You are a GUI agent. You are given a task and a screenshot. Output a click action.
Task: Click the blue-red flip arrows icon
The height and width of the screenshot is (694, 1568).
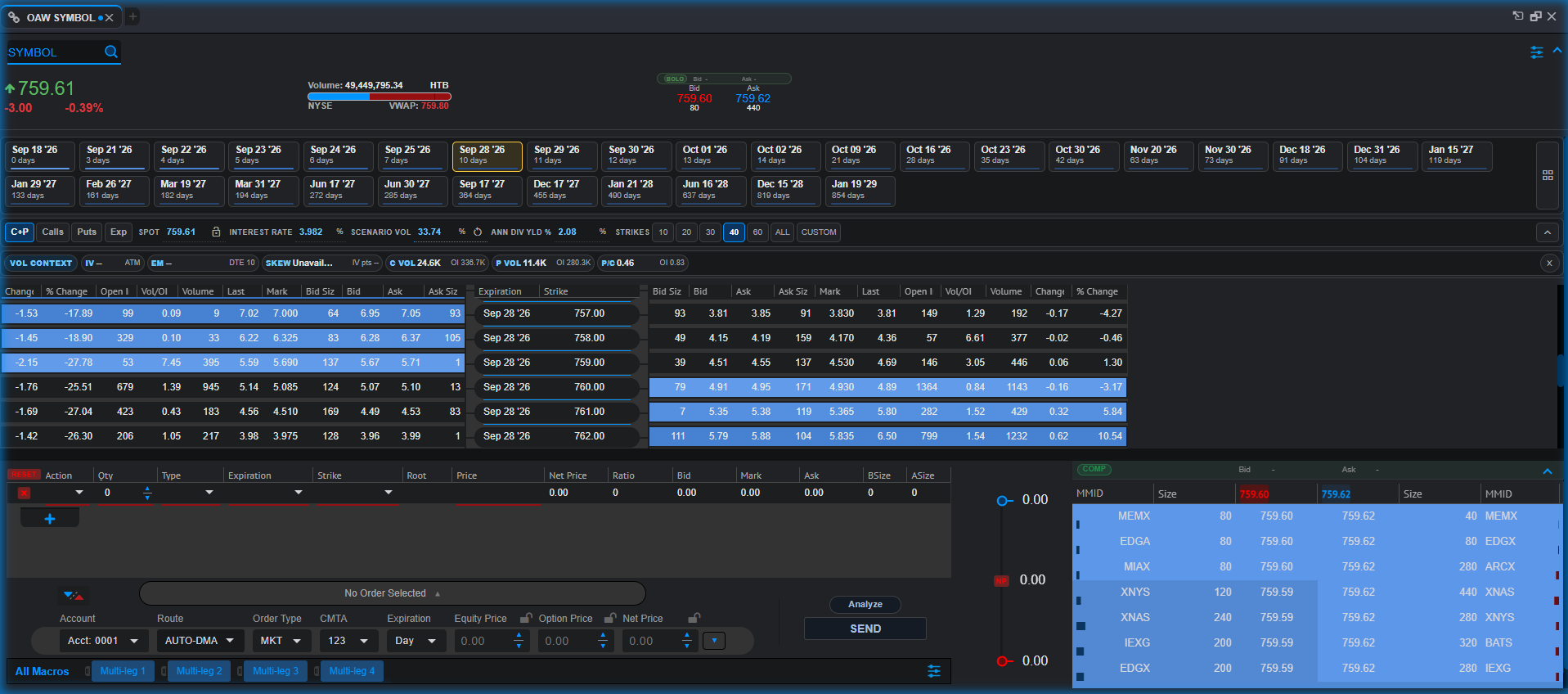tap(72, 595)
